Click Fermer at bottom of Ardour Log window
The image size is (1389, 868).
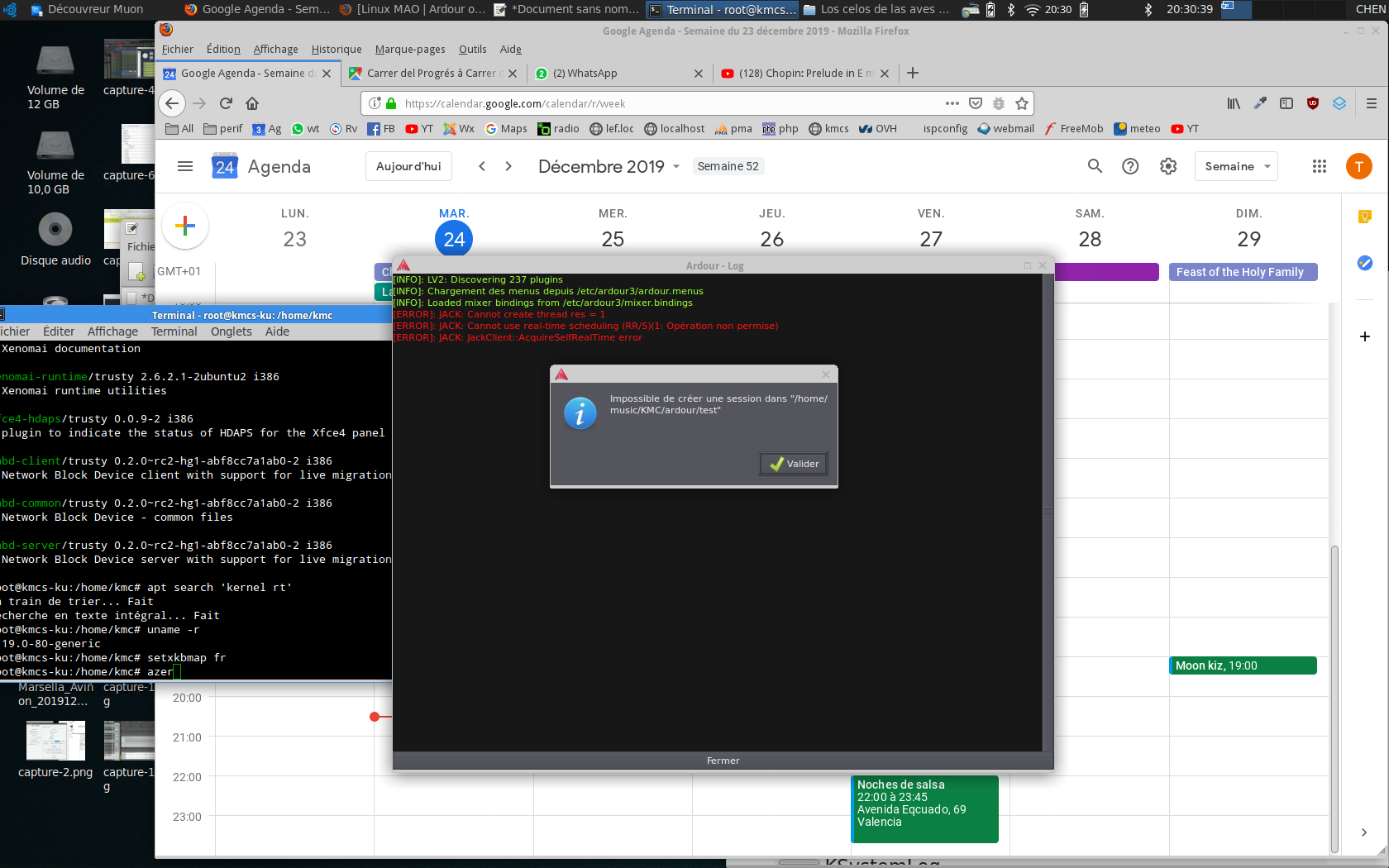click(723, 761)
